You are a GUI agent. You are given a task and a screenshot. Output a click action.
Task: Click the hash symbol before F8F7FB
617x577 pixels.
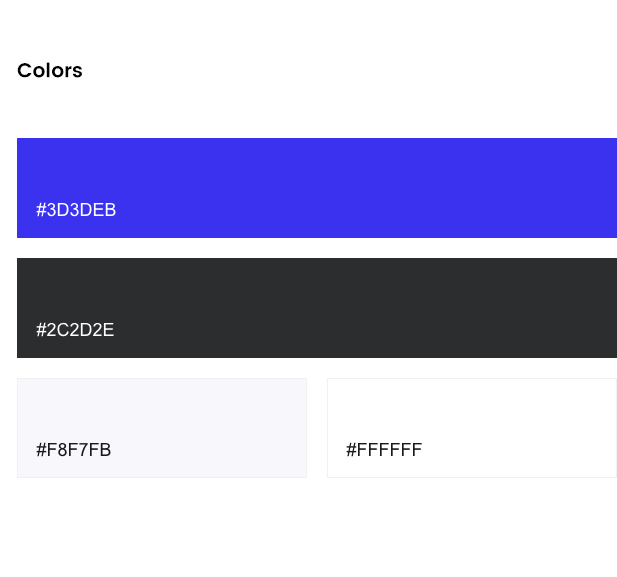(41, 450)
